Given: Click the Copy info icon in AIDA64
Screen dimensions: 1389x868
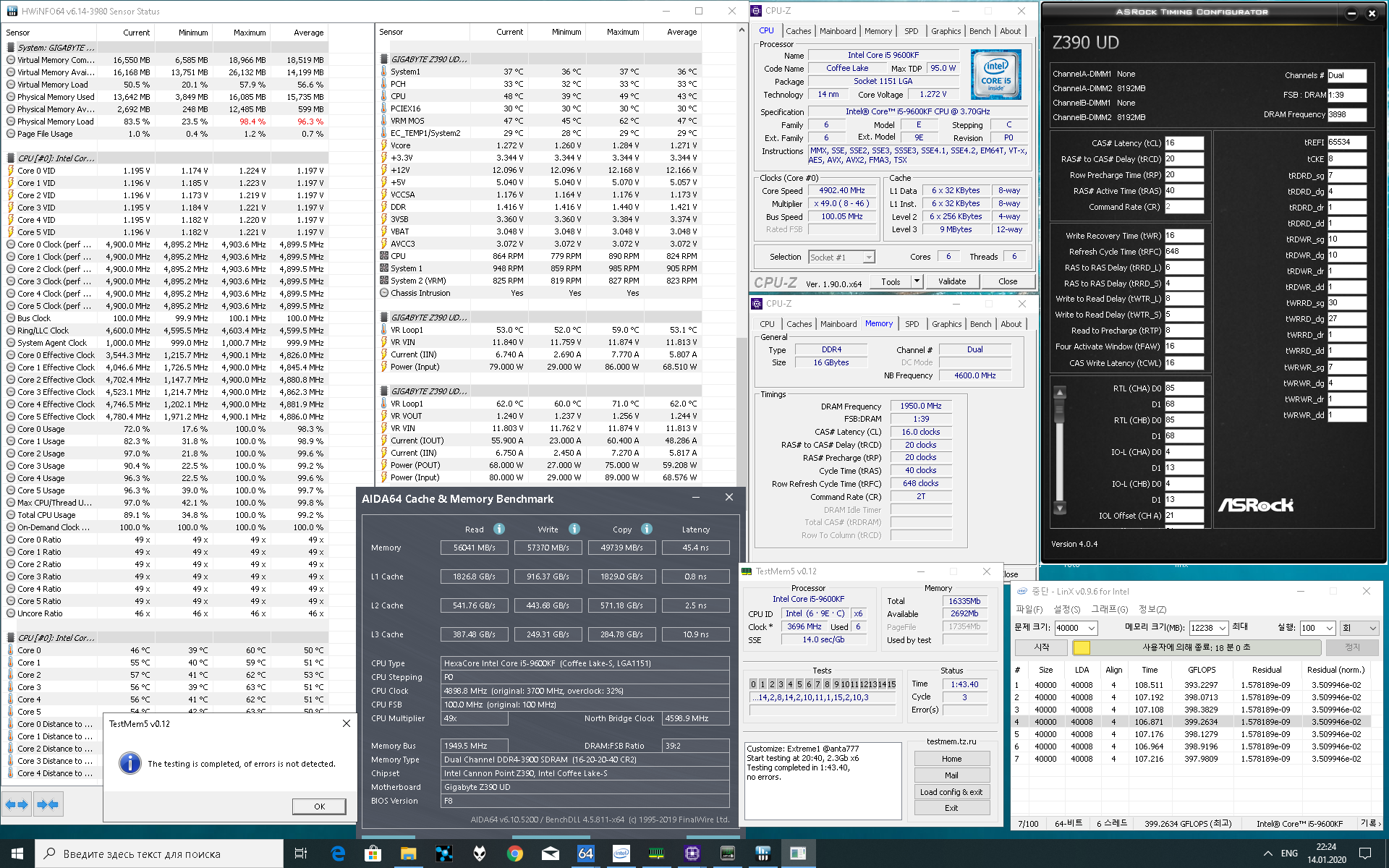Looking at the screenshot, I should 647,529.
